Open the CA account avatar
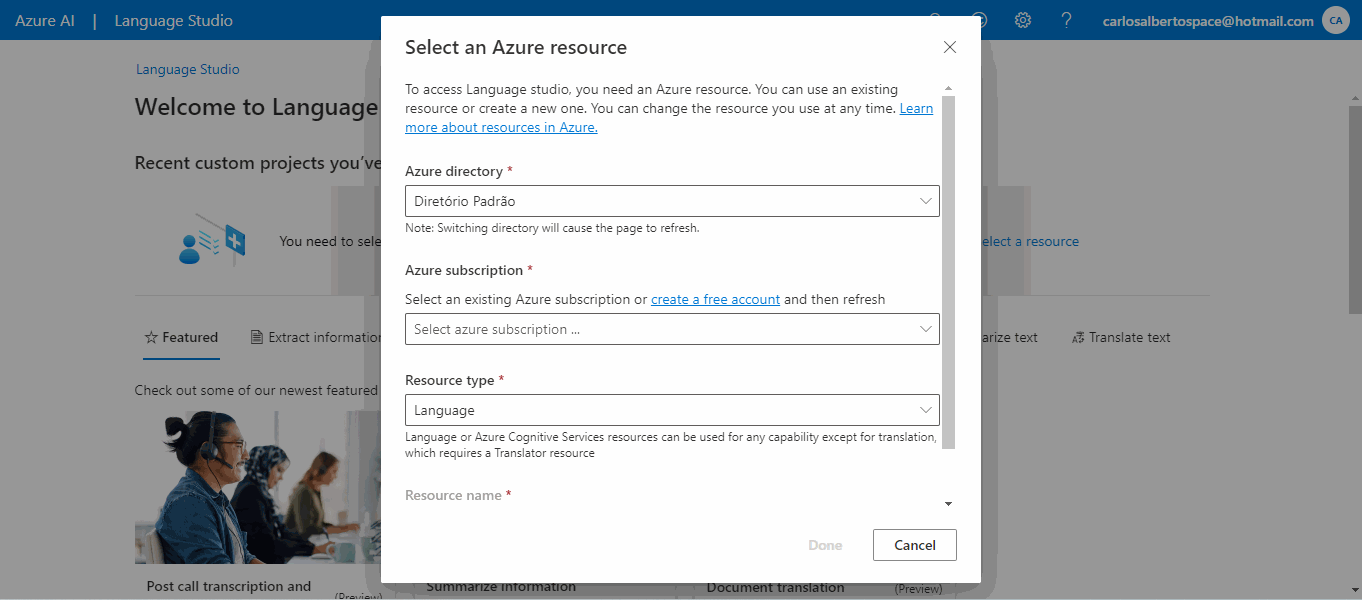 click(1336, 20)
